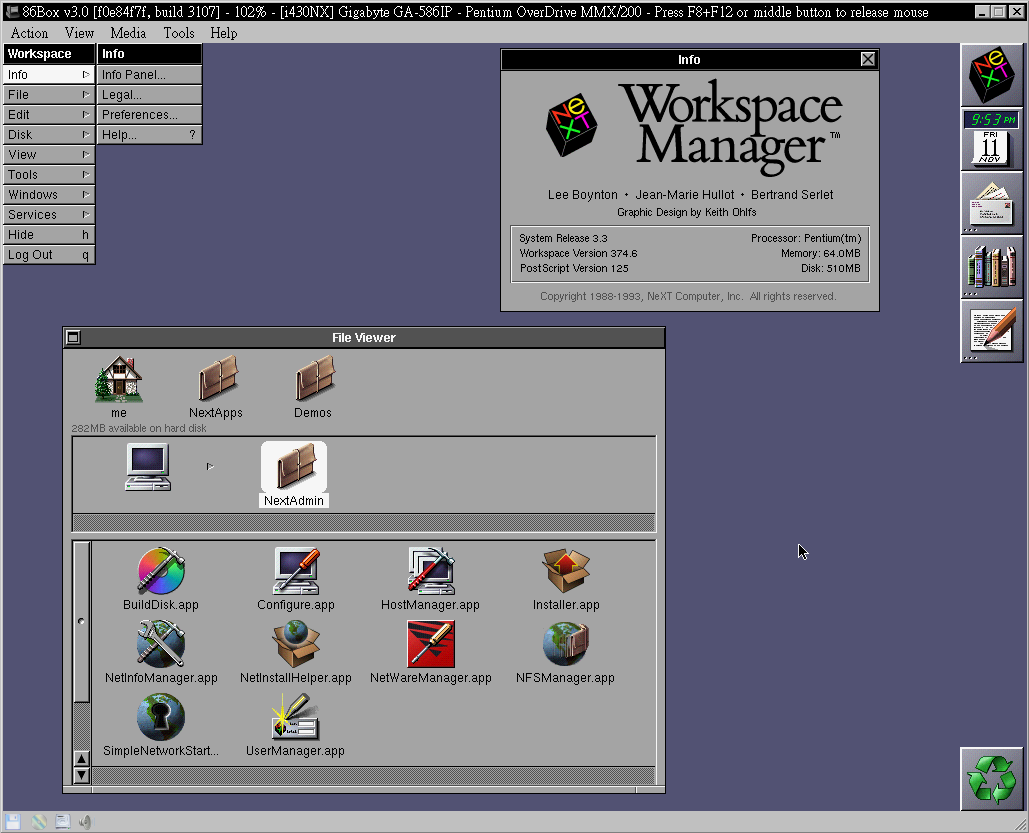1029x833 pixels.
Task: Click horizontal scroller under browser path
Action: pos(364,523)
